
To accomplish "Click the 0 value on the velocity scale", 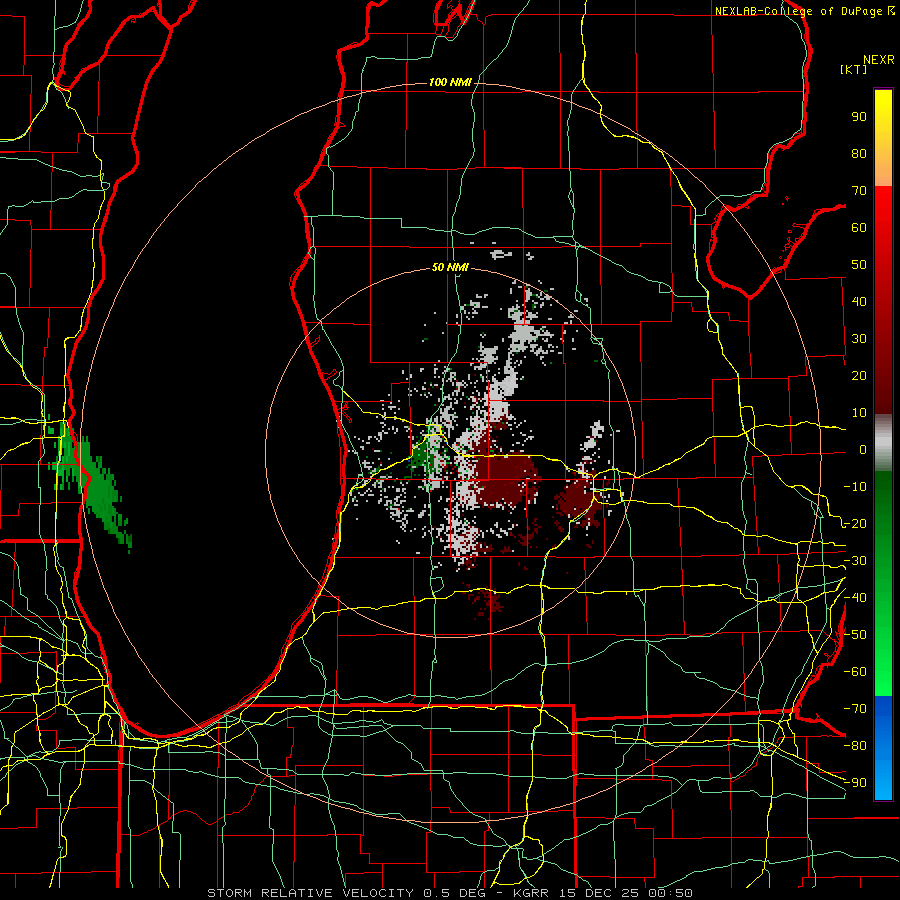I will point(863,449).
